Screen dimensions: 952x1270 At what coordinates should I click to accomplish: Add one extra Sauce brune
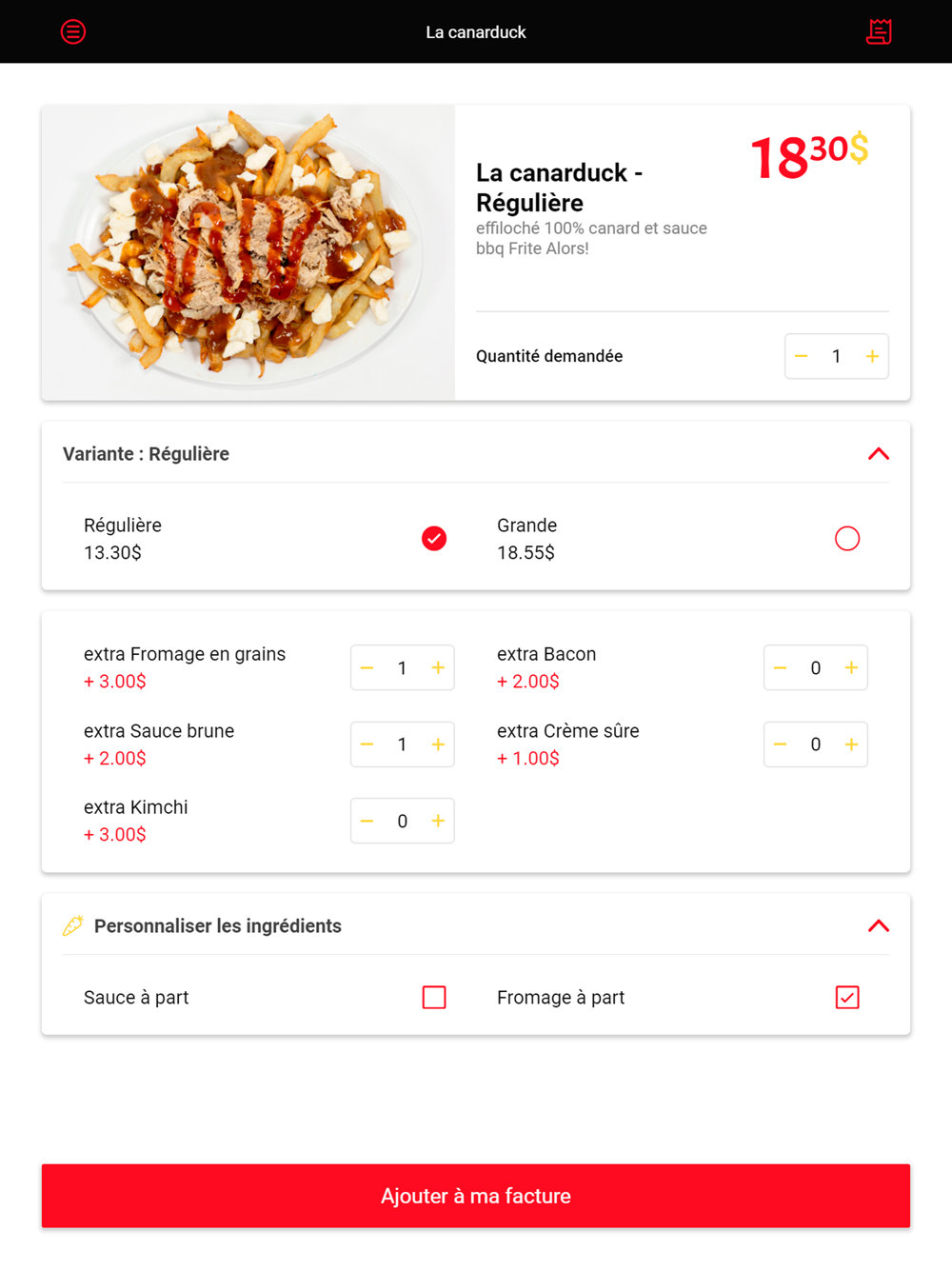click(438, 744)
